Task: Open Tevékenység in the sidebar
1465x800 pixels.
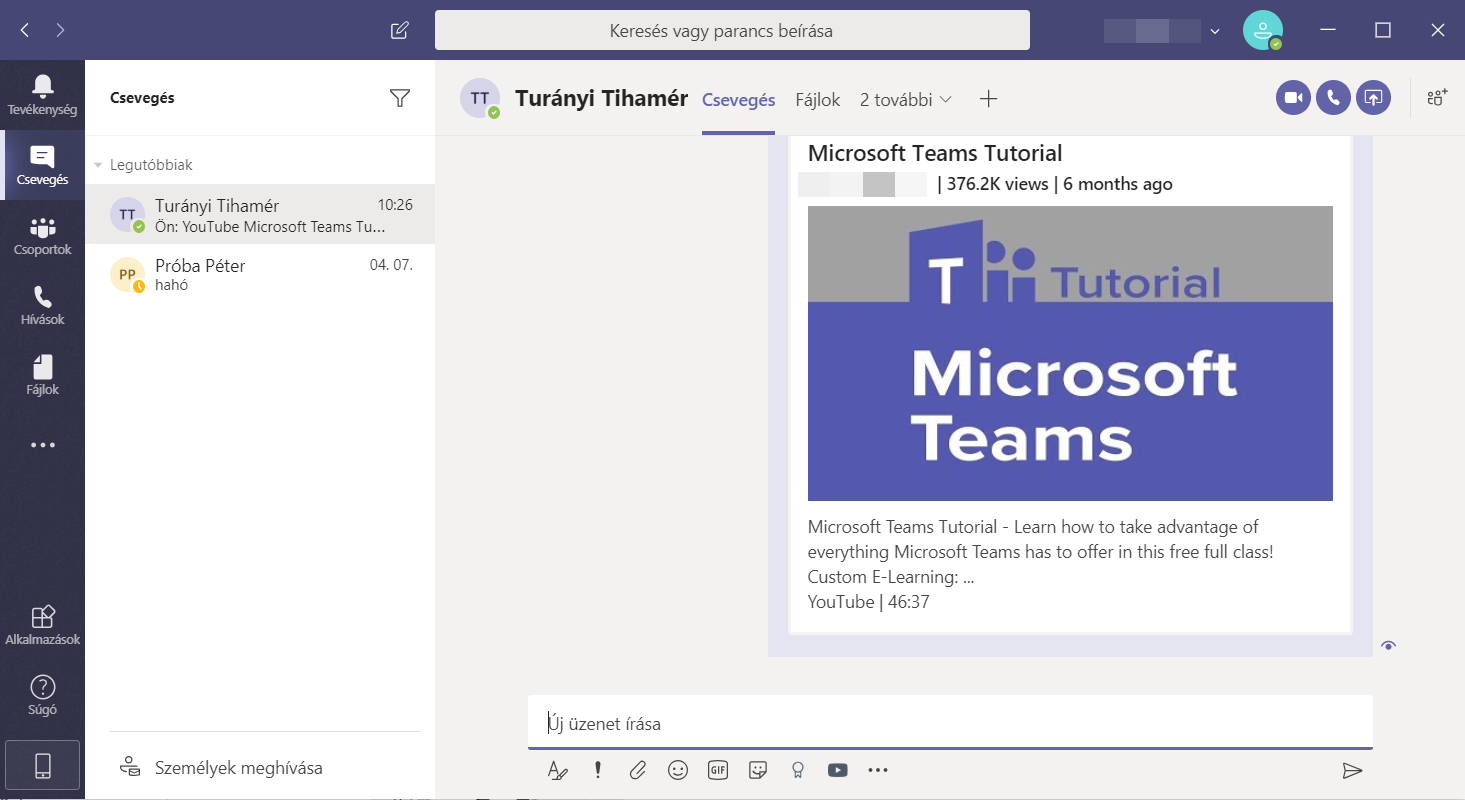Action: click(42, 95)
